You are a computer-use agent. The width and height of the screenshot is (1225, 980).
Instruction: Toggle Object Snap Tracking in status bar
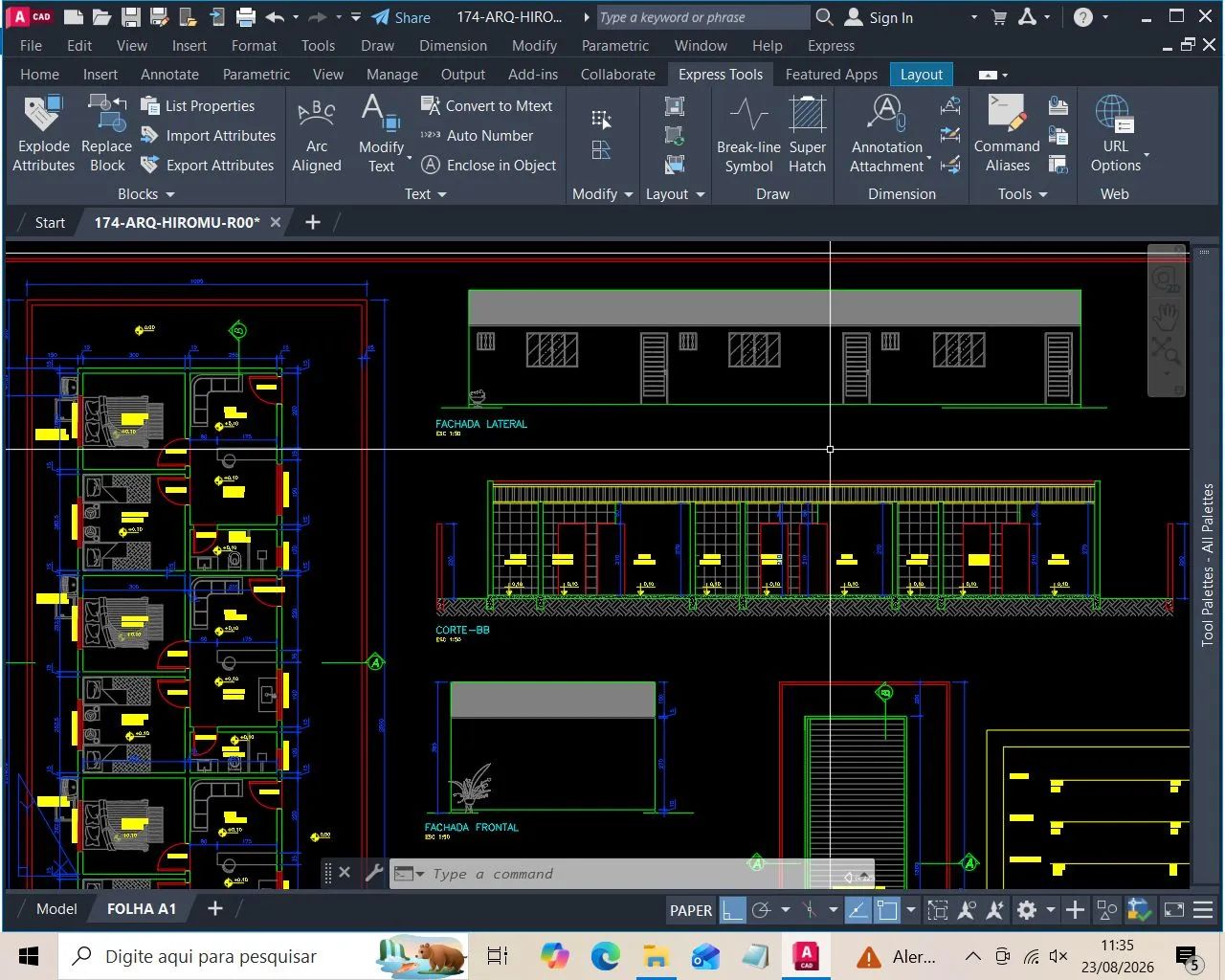857,910
